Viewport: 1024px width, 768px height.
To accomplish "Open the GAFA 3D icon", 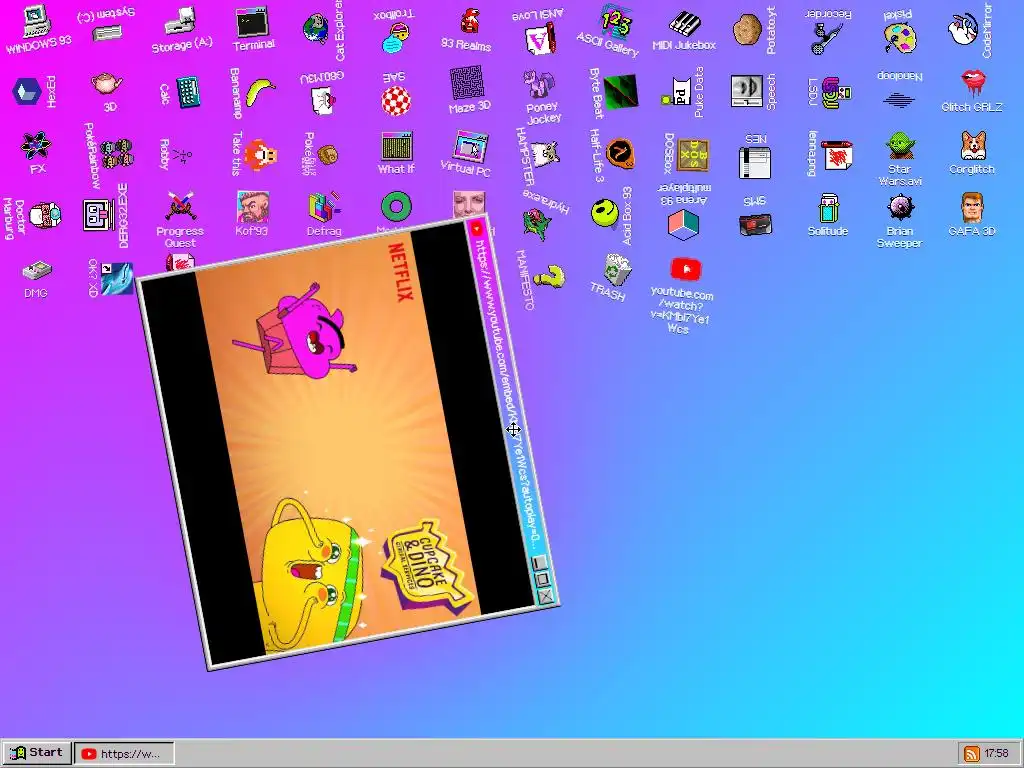I will pos(972,208).
